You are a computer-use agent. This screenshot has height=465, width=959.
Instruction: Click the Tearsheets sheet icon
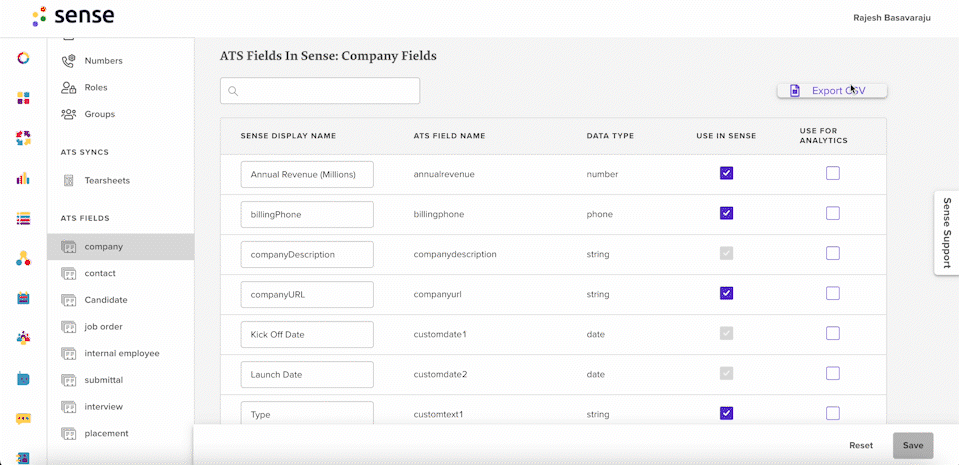point(68,180)
